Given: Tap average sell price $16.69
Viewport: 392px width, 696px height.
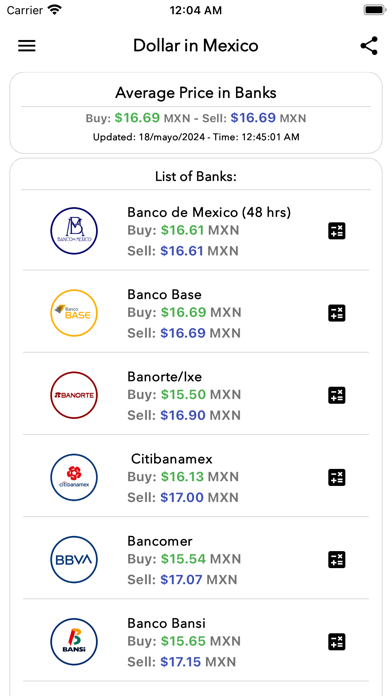Looking at the screenshot, I should pyautogui.click(x=253, y=118).
